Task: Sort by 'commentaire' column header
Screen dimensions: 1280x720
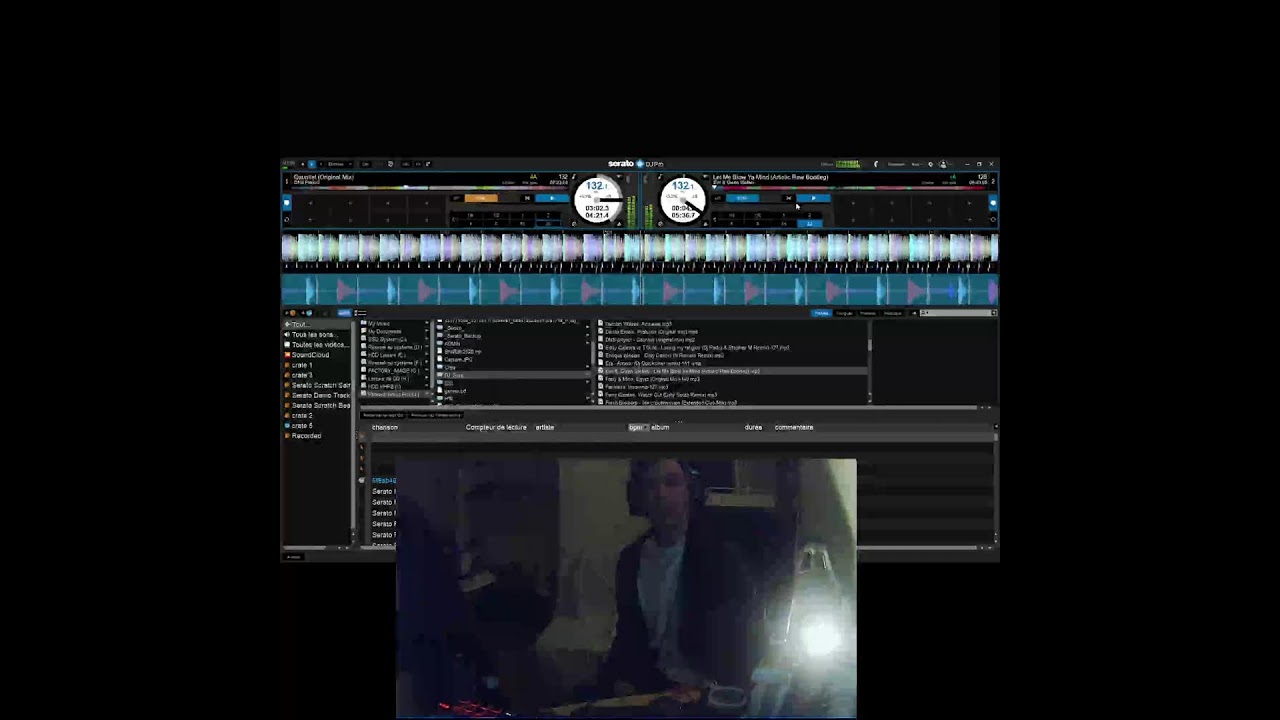Action: click(794, 427)
